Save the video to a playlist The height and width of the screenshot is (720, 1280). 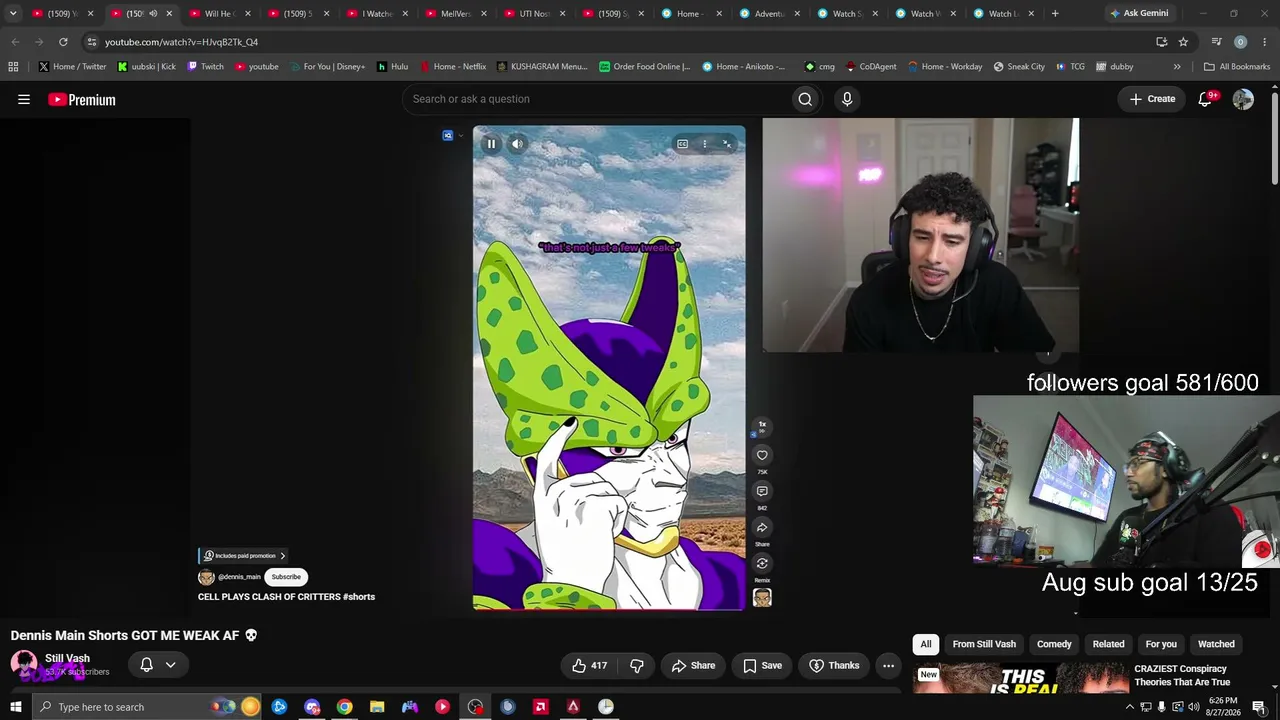point(763,665)
